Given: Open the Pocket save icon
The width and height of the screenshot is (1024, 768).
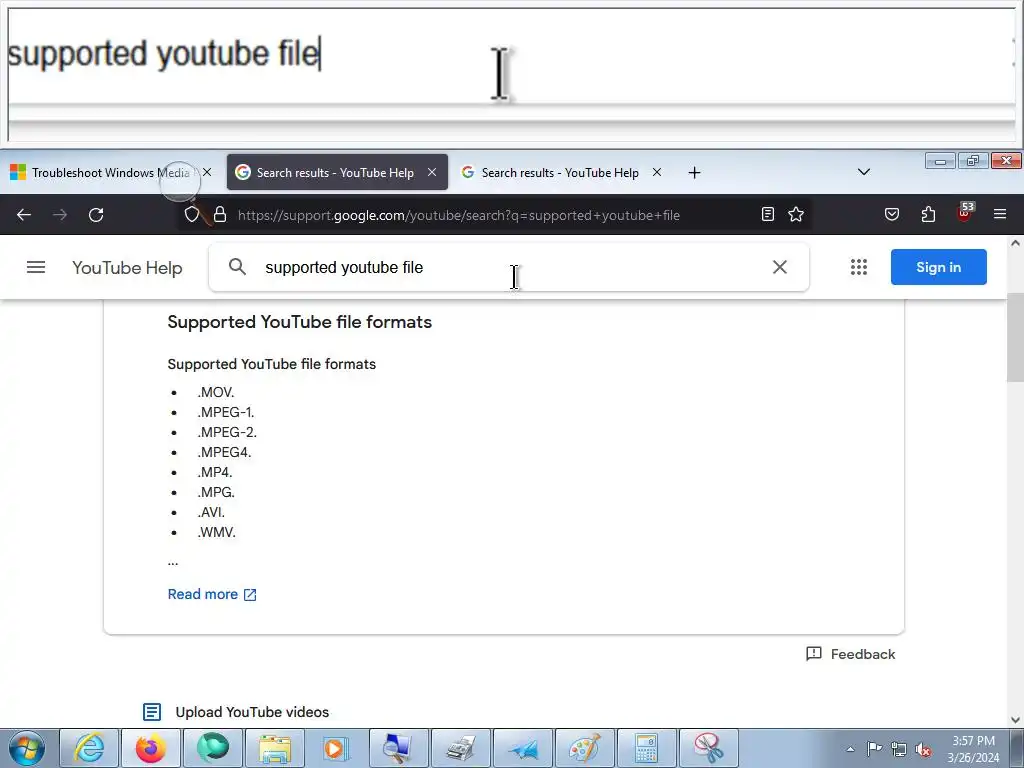Looking at the screenshot, I should 892,214.
